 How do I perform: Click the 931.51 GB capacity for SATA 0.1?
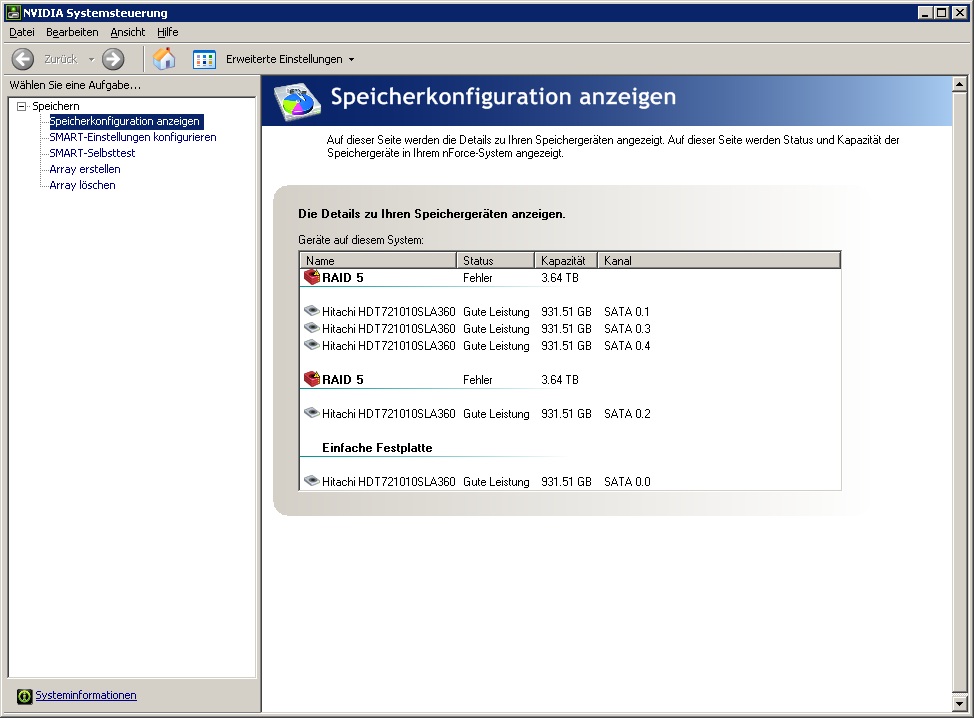point(566,312)
